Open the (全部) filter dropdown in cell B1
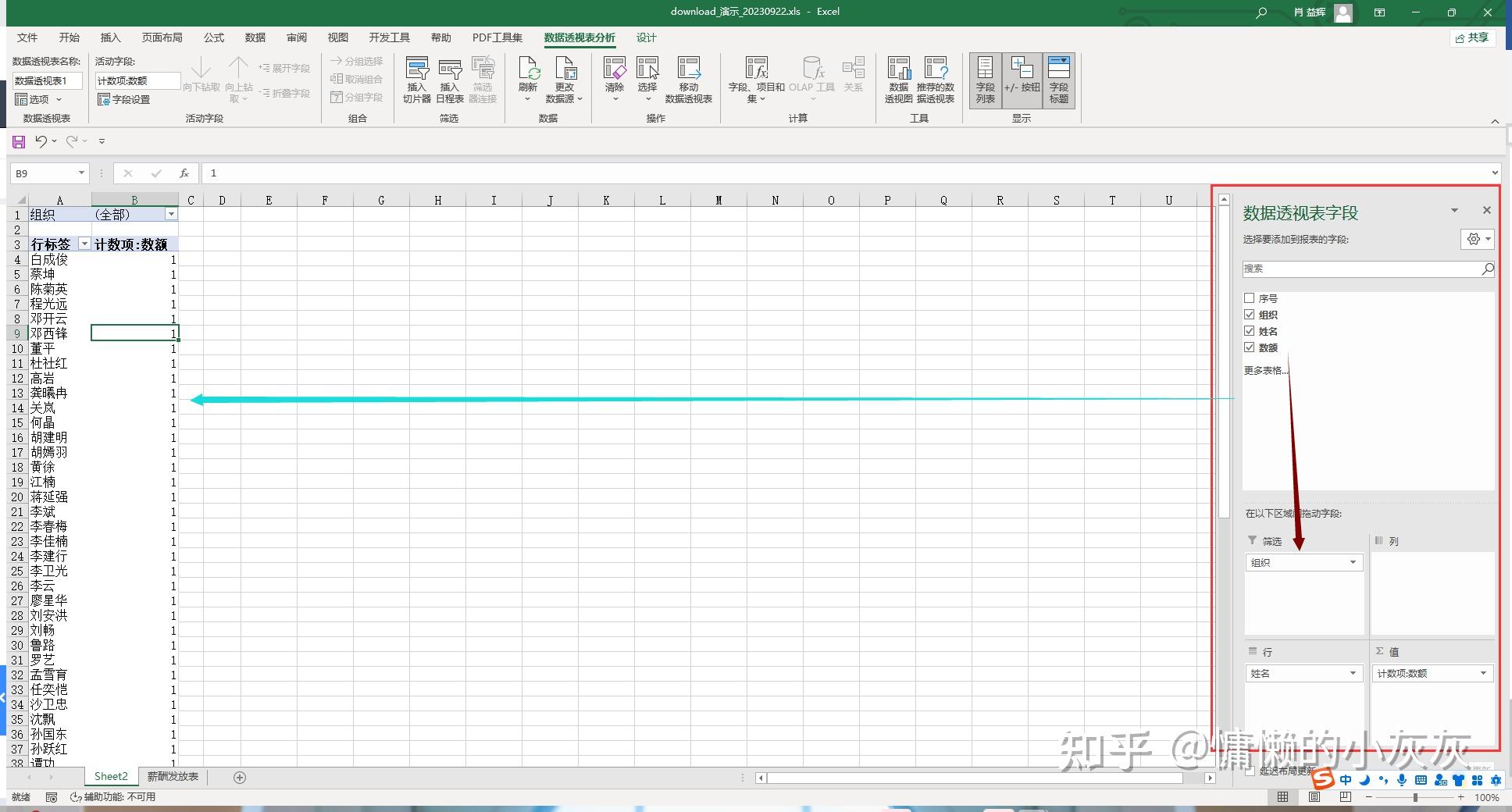The width and height of the screenshot is (1512, 812). point(170,213)
